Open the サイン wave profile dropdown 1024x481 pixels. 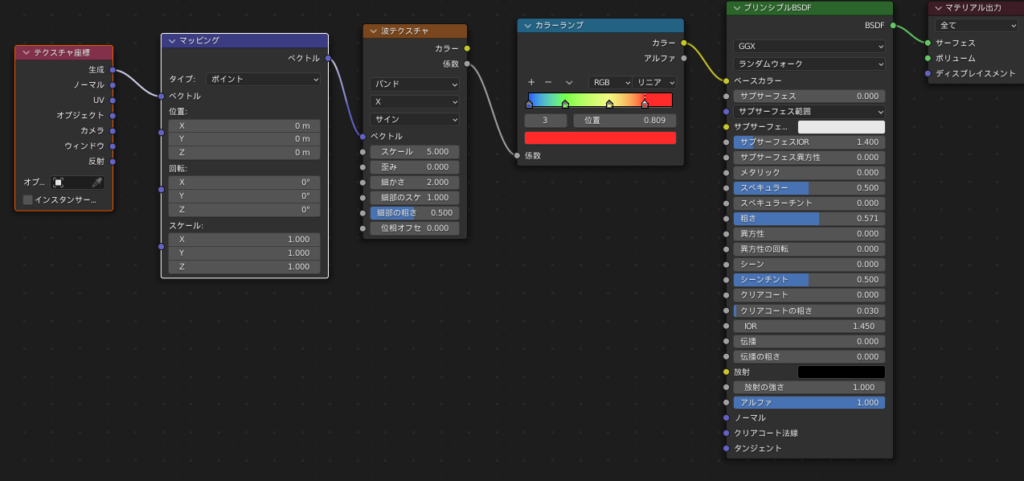[x=414, y=119]
